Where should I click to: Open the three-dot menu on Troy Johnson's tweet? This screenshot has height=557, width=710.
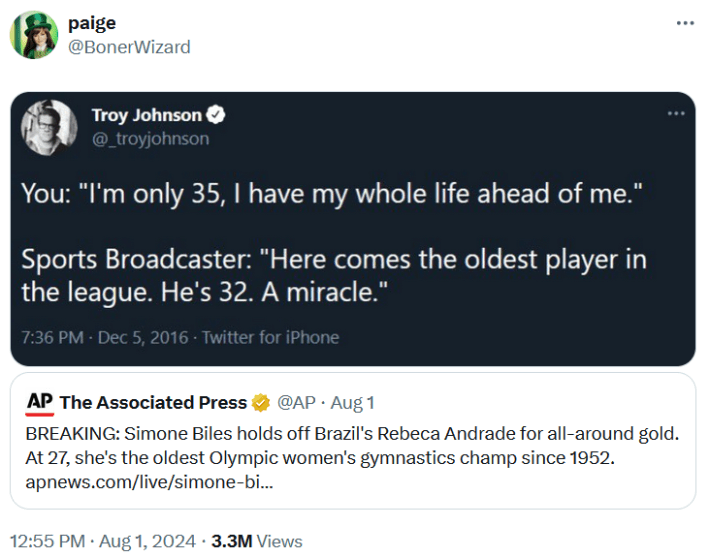675,113
